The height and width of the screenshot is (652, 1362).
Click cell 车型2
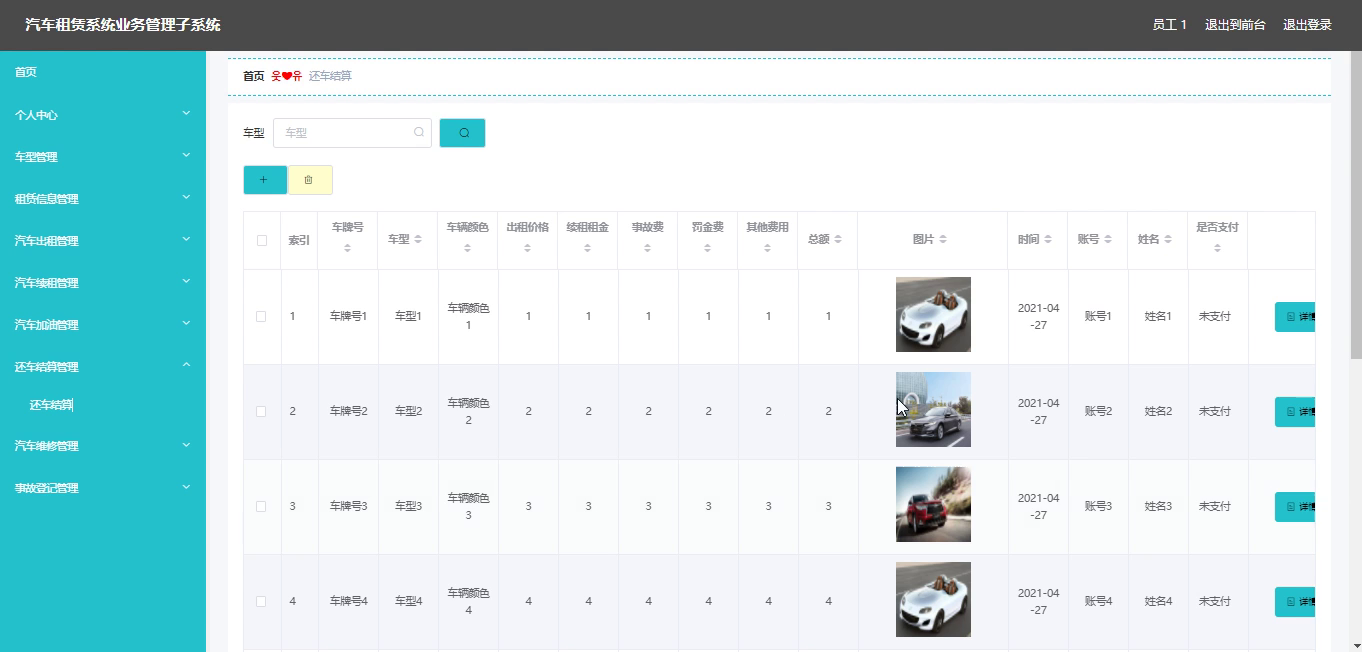point(408,411)
